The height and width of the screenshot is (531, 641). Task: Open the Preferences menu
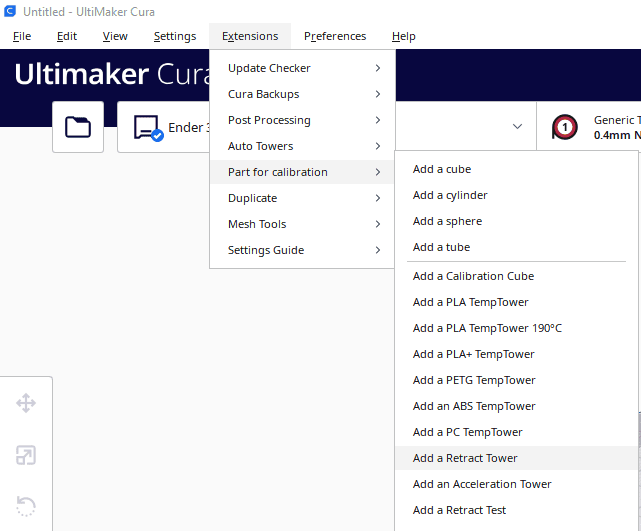[x=335, y=36]
